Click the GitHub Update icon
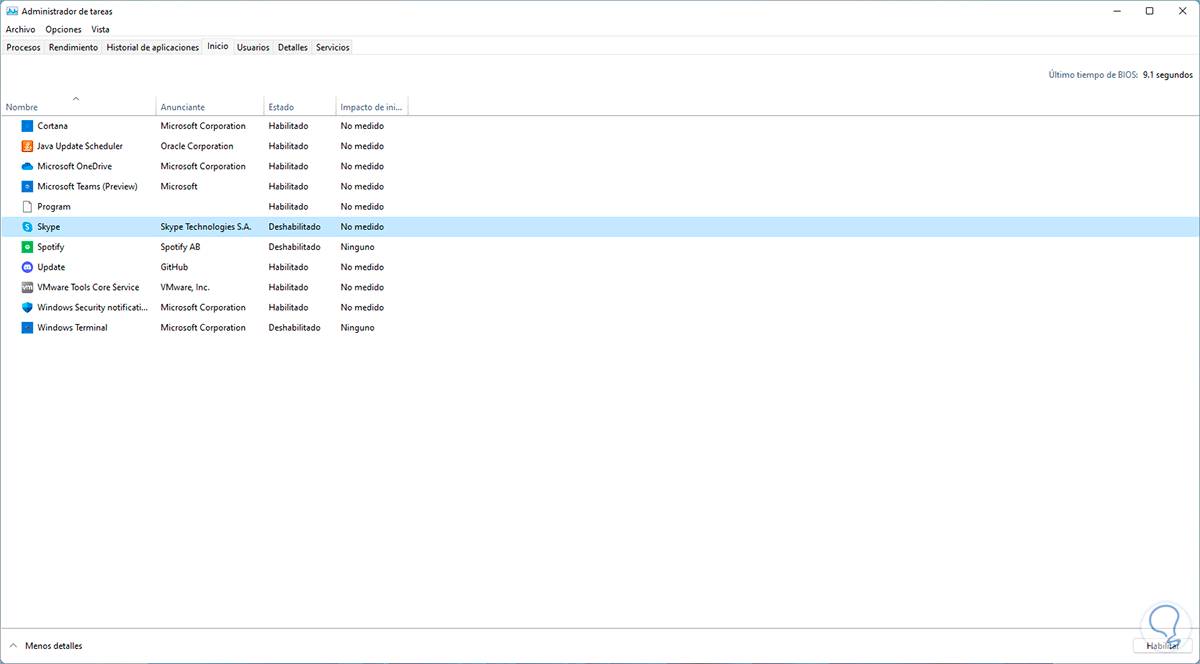Image resolution: width=1200 pixels, height=664 pixels. click(x=27, y=267)
